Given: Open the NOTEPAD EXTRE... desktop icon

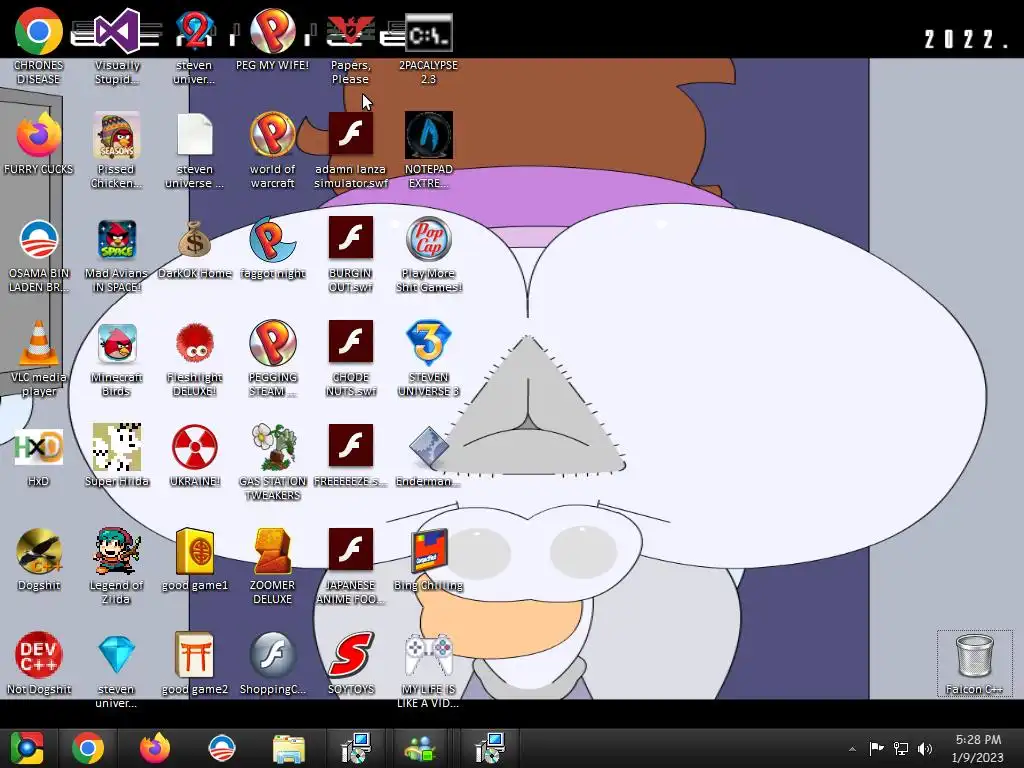Looking at the screenshot, I should pyautogui.click(x=428, y=135).
